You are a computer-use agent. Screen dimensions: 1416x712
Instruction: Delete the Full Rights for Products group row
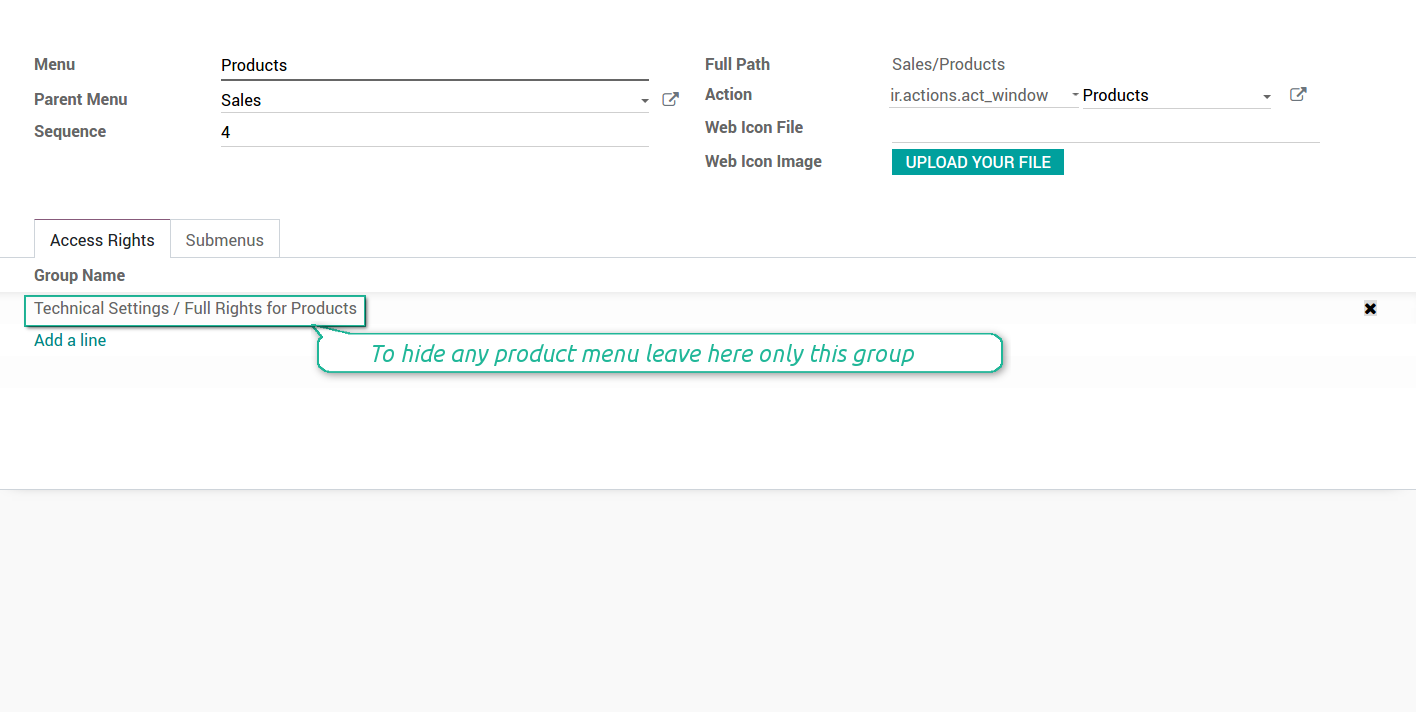(x=1370, y=309)
